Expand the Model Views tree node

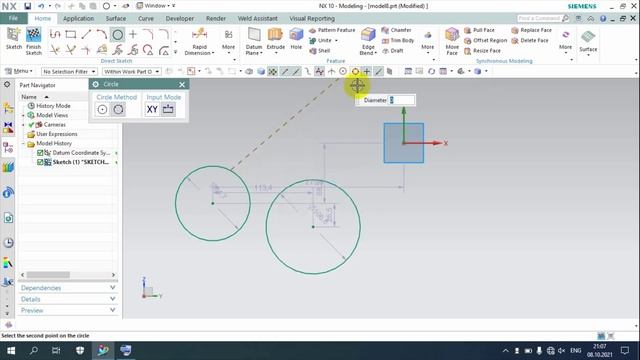coord(23,116)
